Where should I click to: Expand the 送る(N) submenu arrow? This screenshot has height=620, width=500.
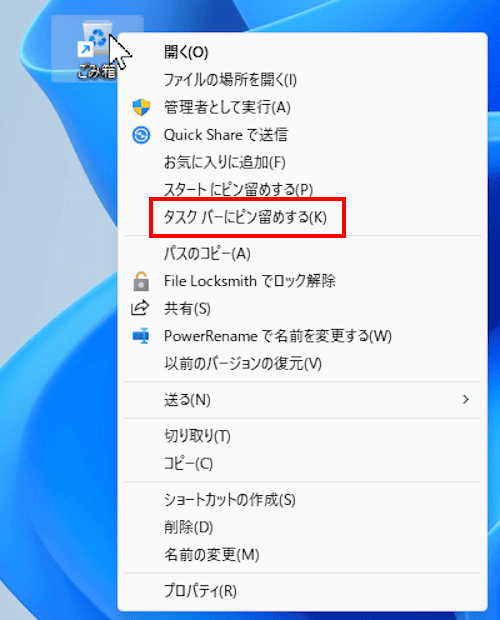(x=466, y=400)
